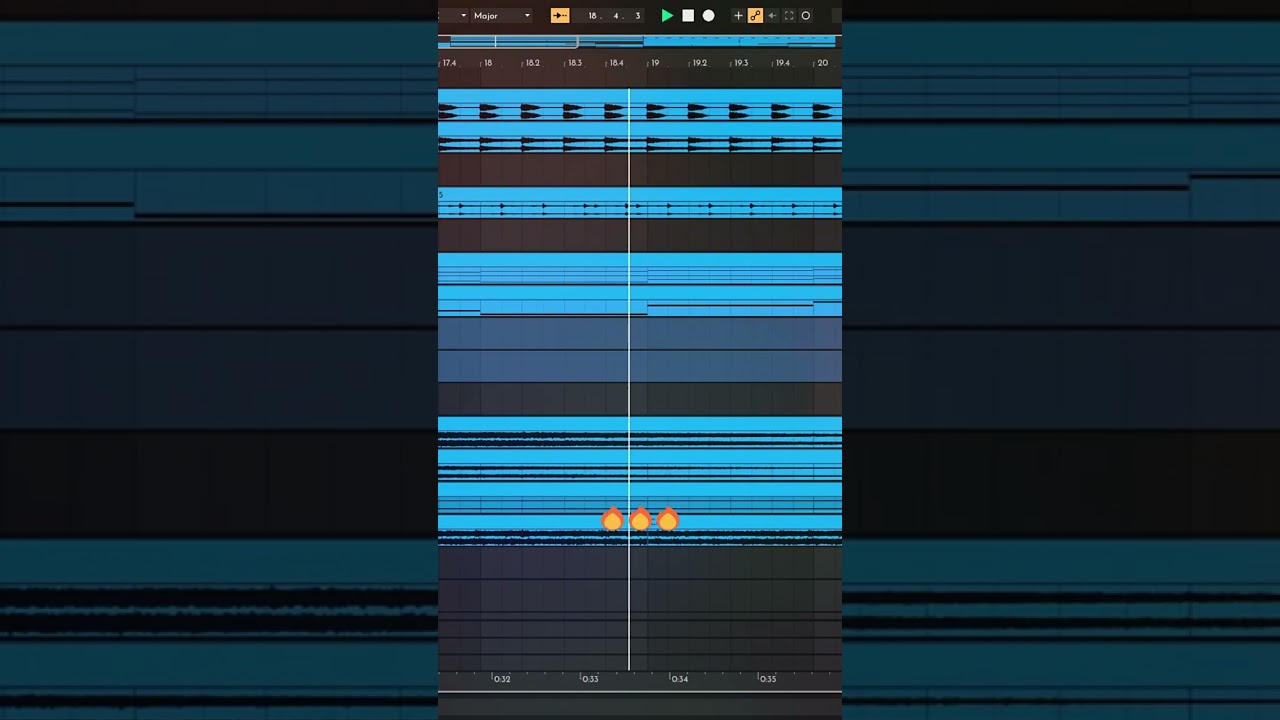Click ruler marker 19.2
This screenshot has height=720, width=1280.
(x=699, y=63)
